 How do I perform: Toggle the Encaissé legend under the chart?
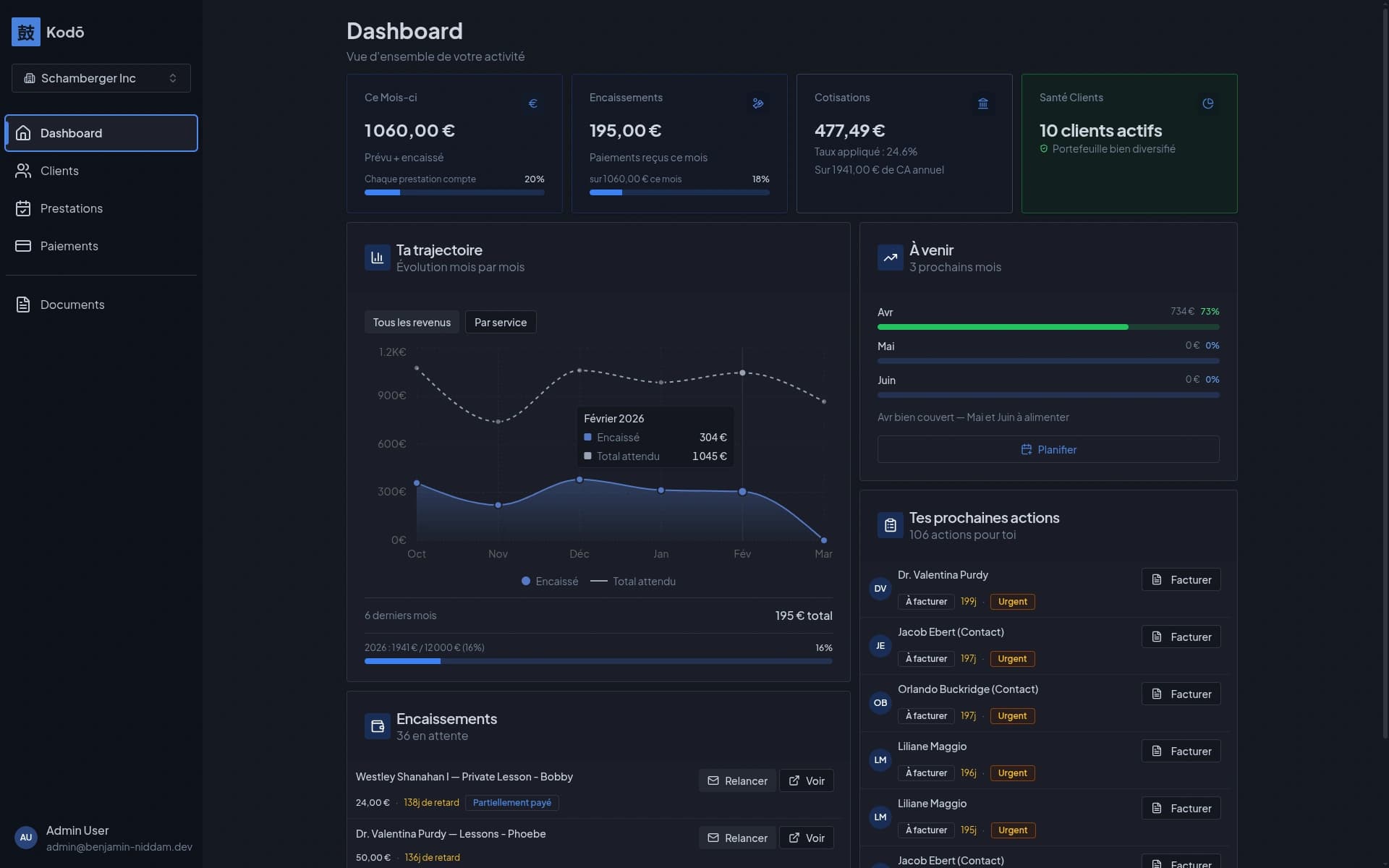550,582
